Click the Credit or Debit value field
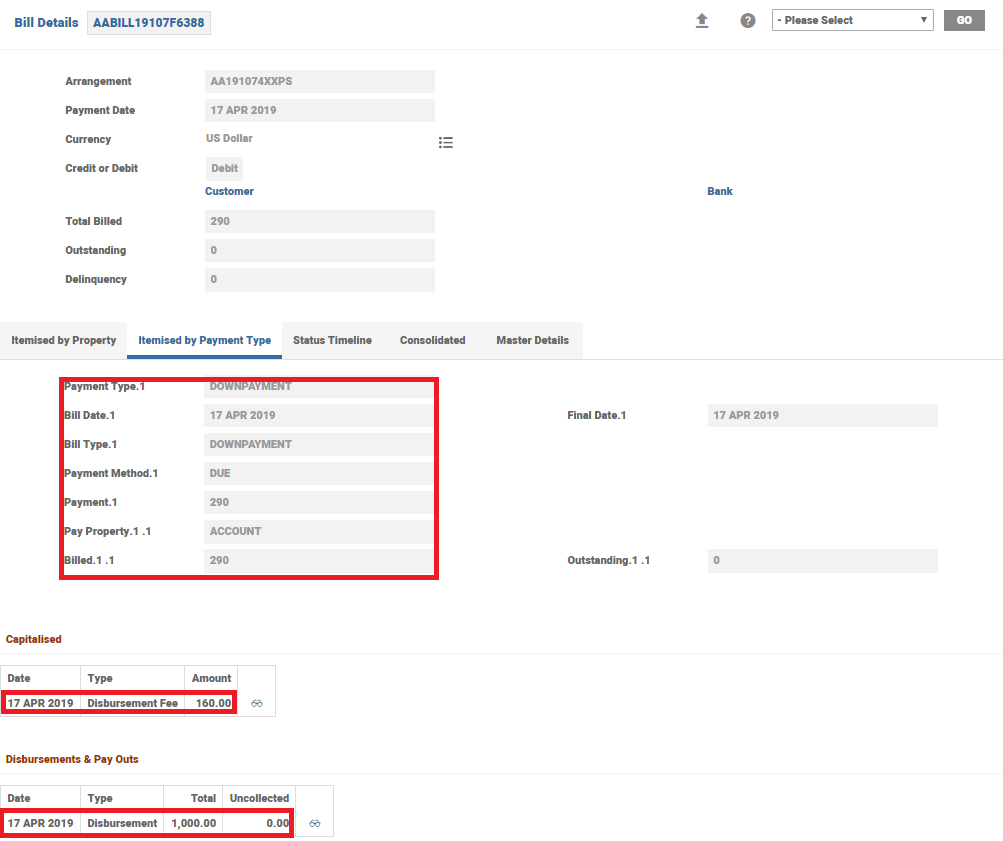The height and width of the screenshot is (841, 1003). pos(224,169)
